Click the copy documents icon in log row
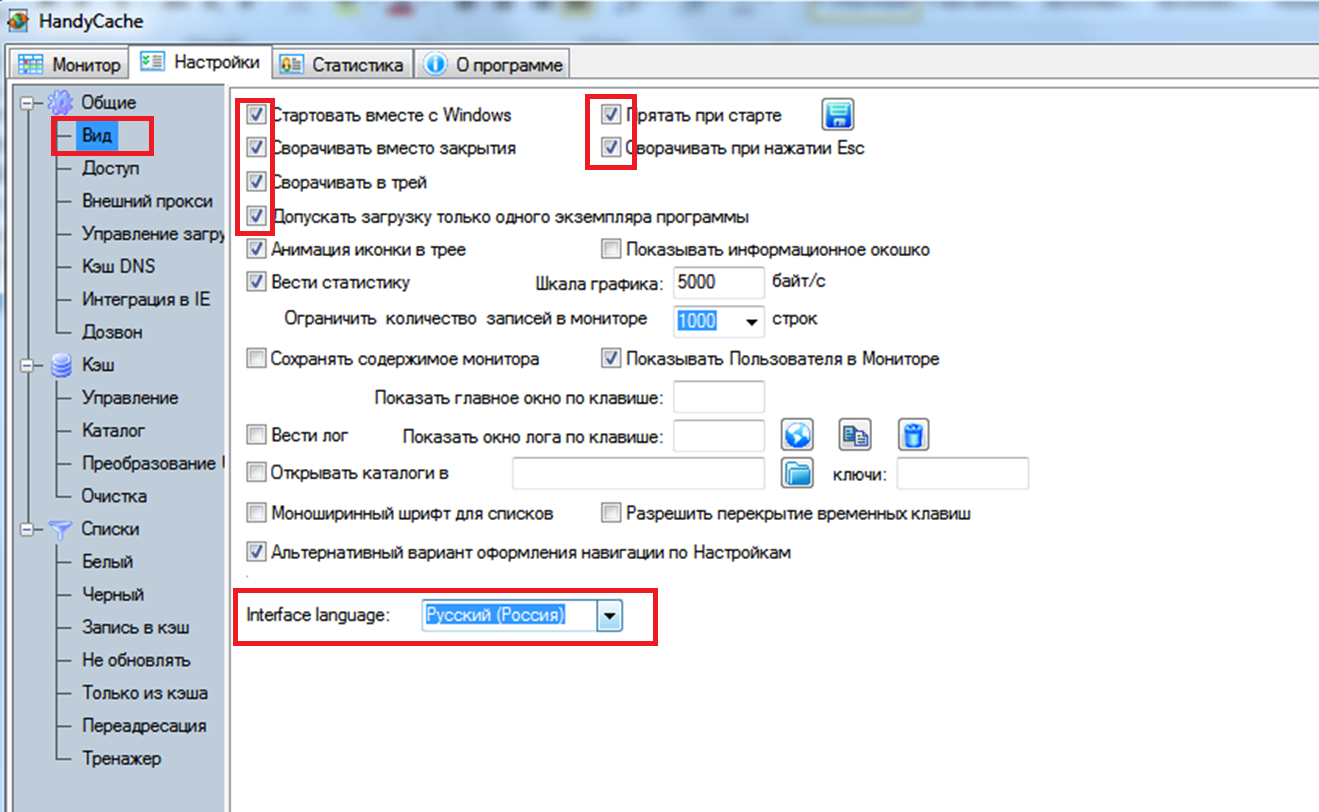 855,435
